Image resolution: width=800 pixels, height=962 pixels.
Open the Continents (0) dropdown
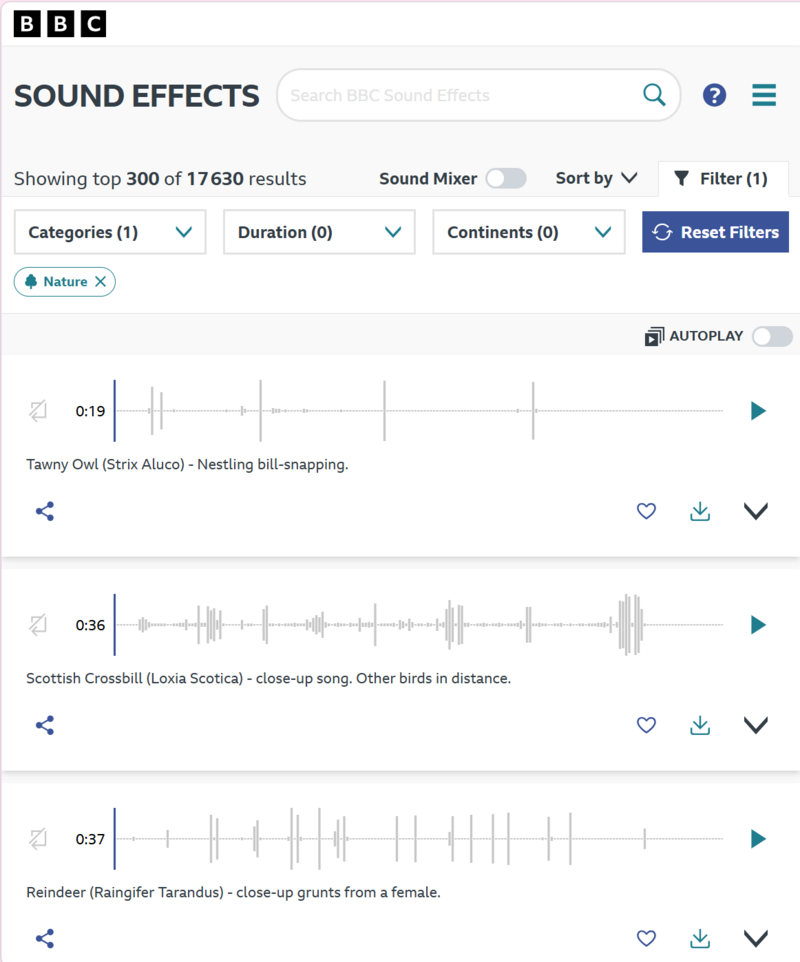(529, 232)
